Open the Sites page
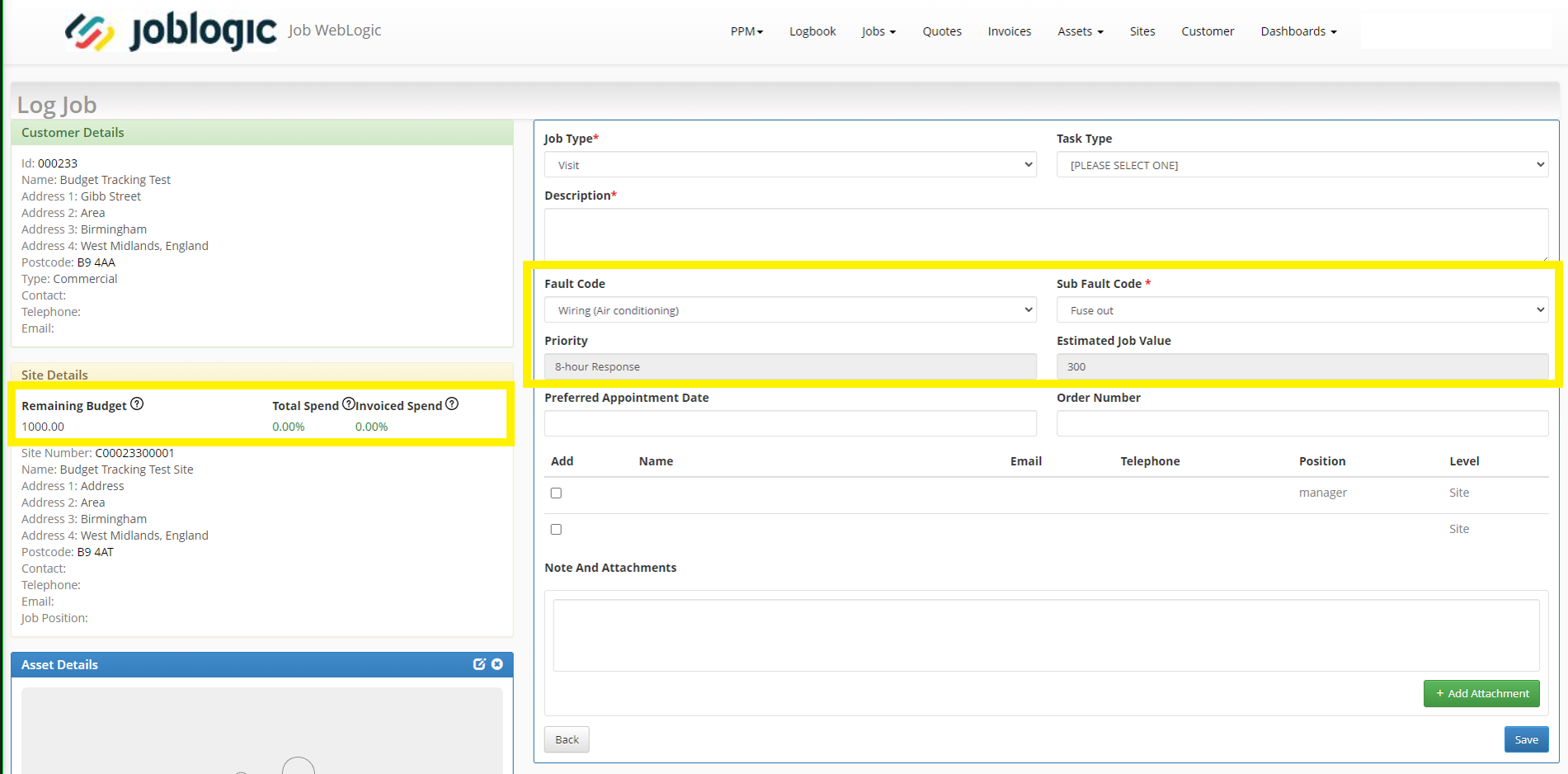 point(1142,31)
